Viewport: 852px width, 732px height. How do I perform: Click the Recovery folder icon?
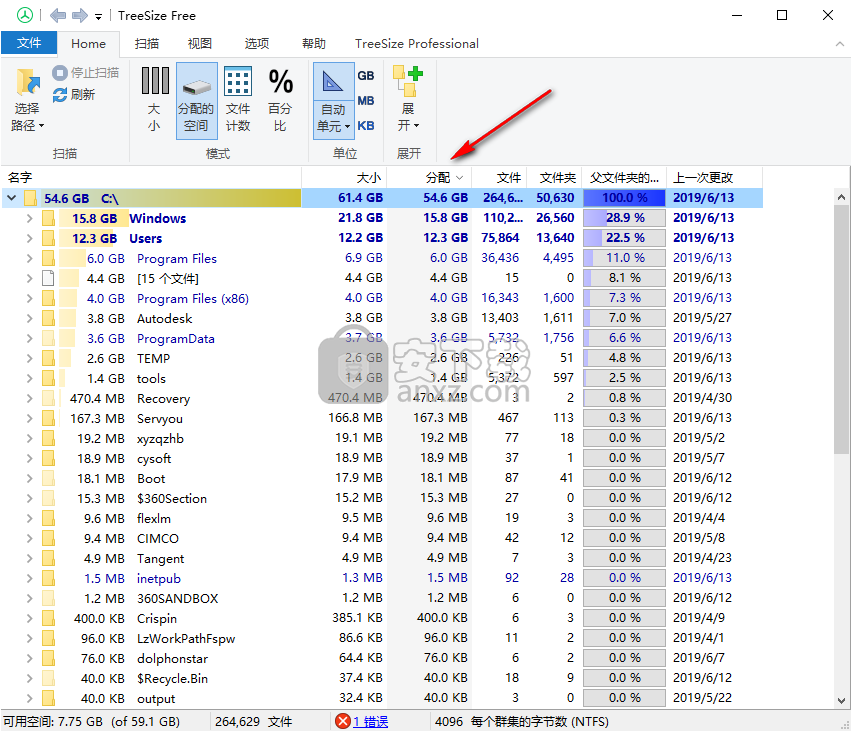tap(48, 398)
